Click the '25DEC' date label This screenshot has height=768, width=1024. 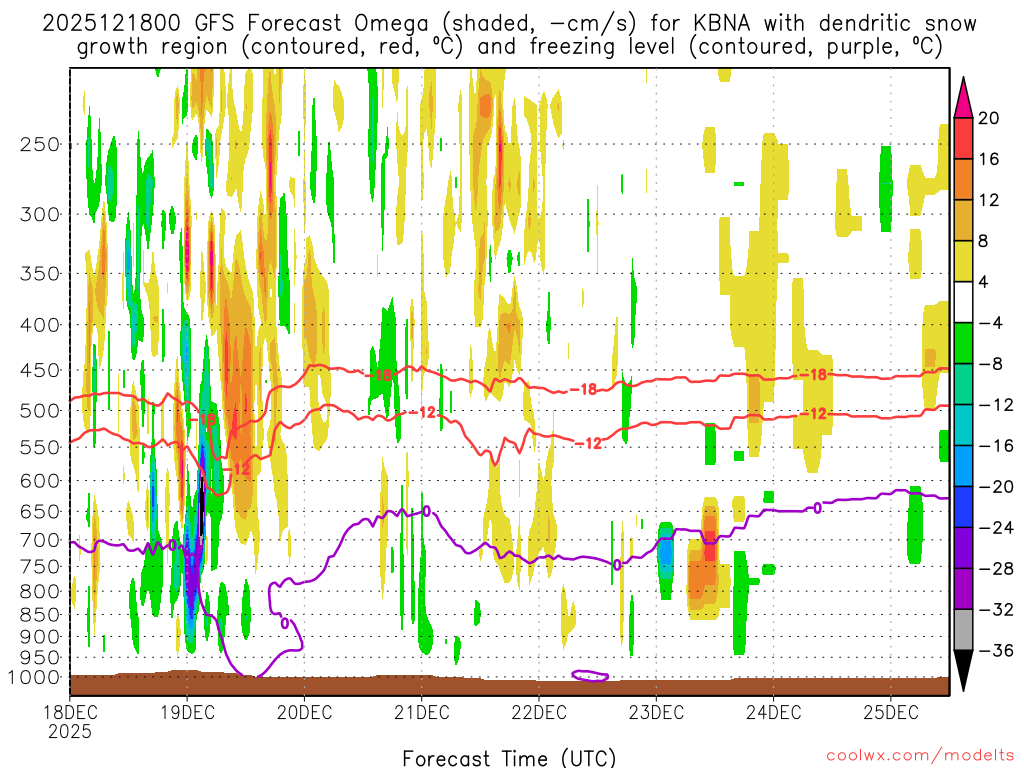[891, 712]
